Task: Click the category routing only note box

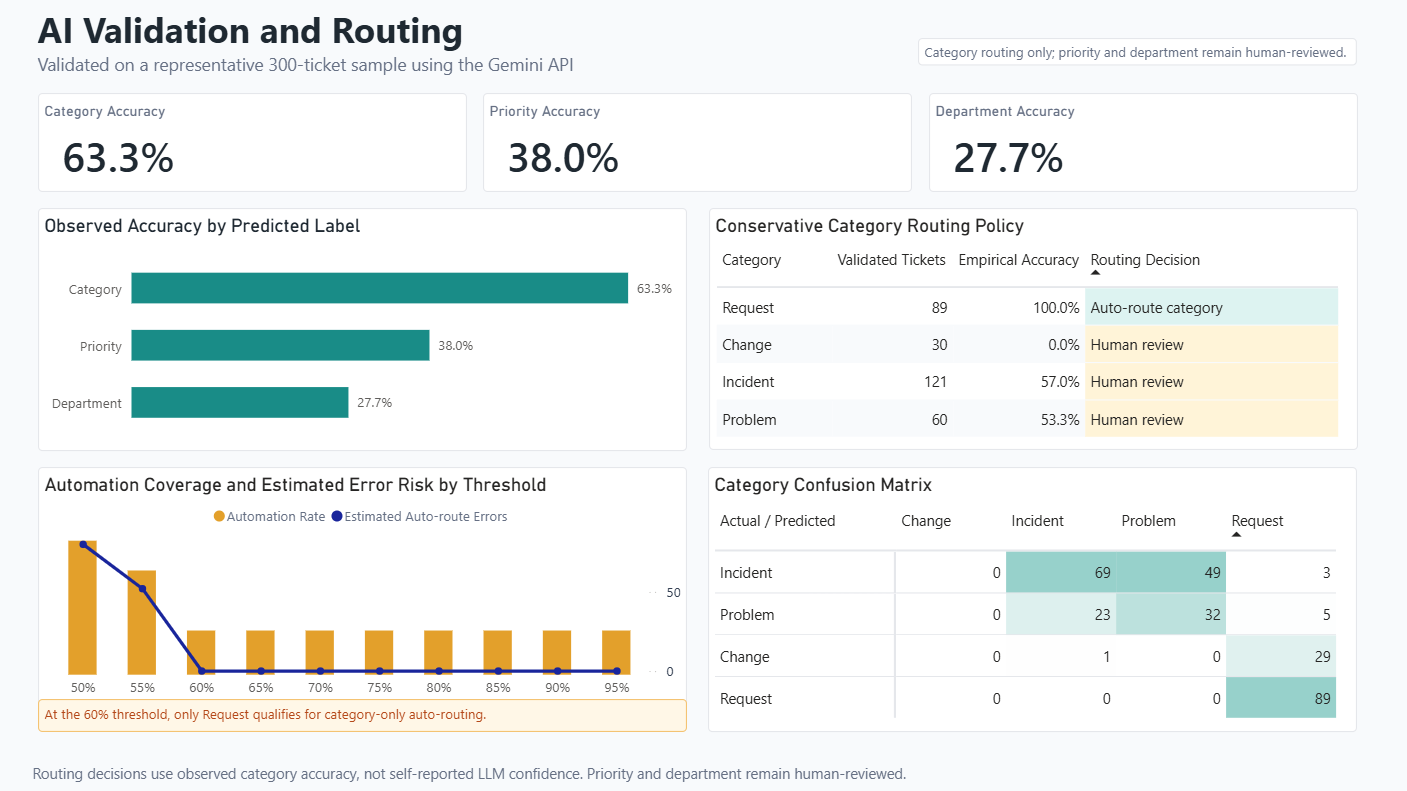Action: pyautogui.click(x=1137, y=52)
